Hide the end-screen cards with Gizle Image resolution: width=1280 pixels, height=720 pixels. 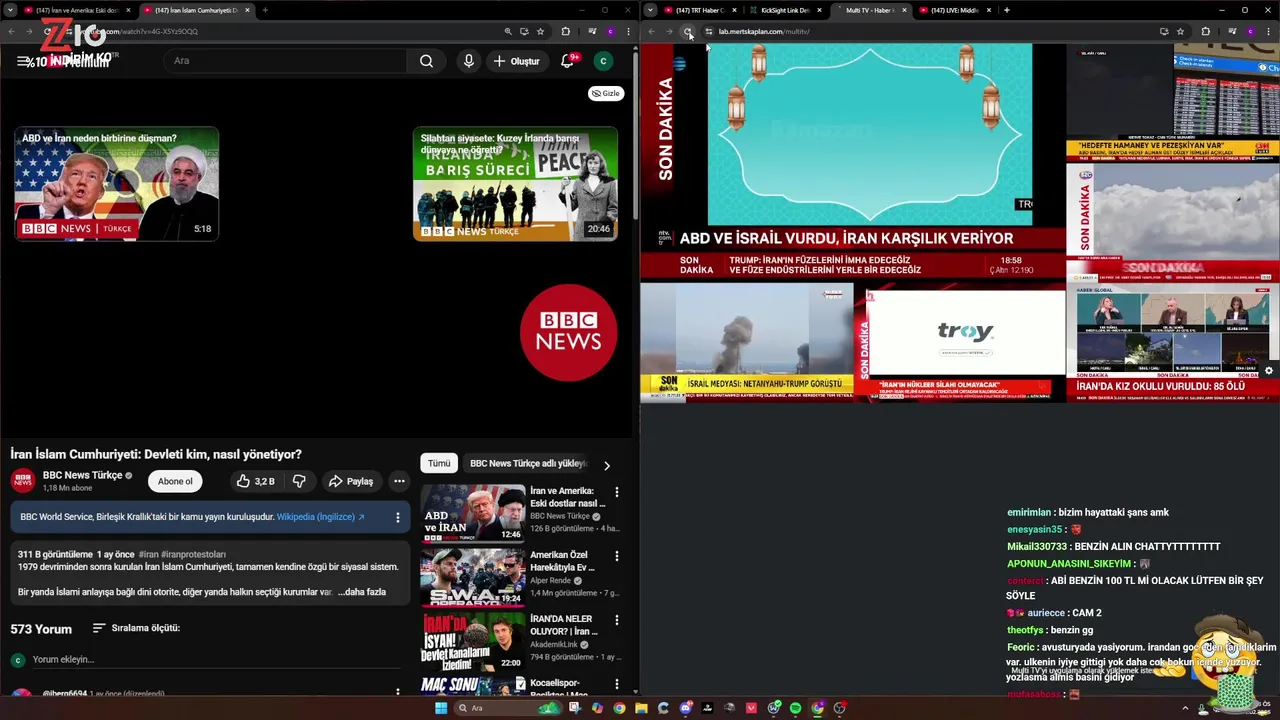(x=605, y=93)
